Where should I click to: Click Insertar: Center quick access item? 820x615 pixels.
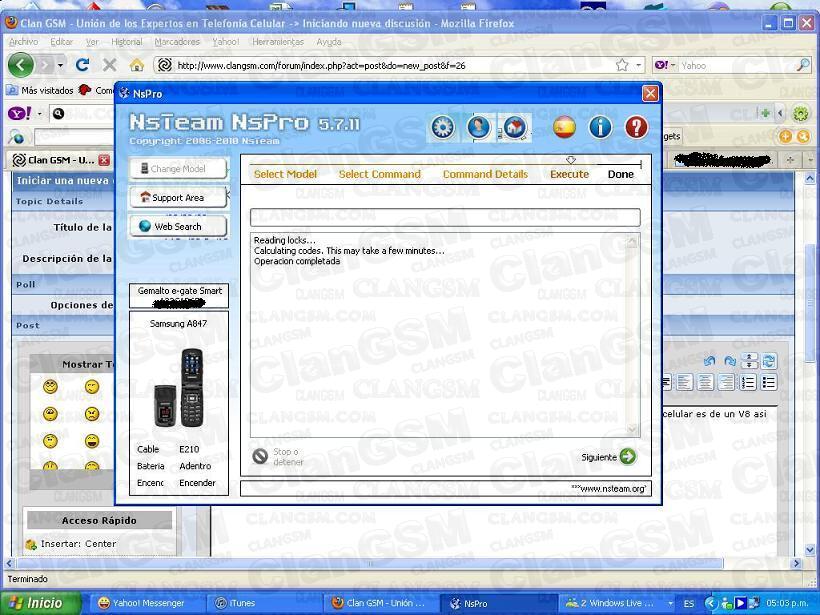click(71, 544)
